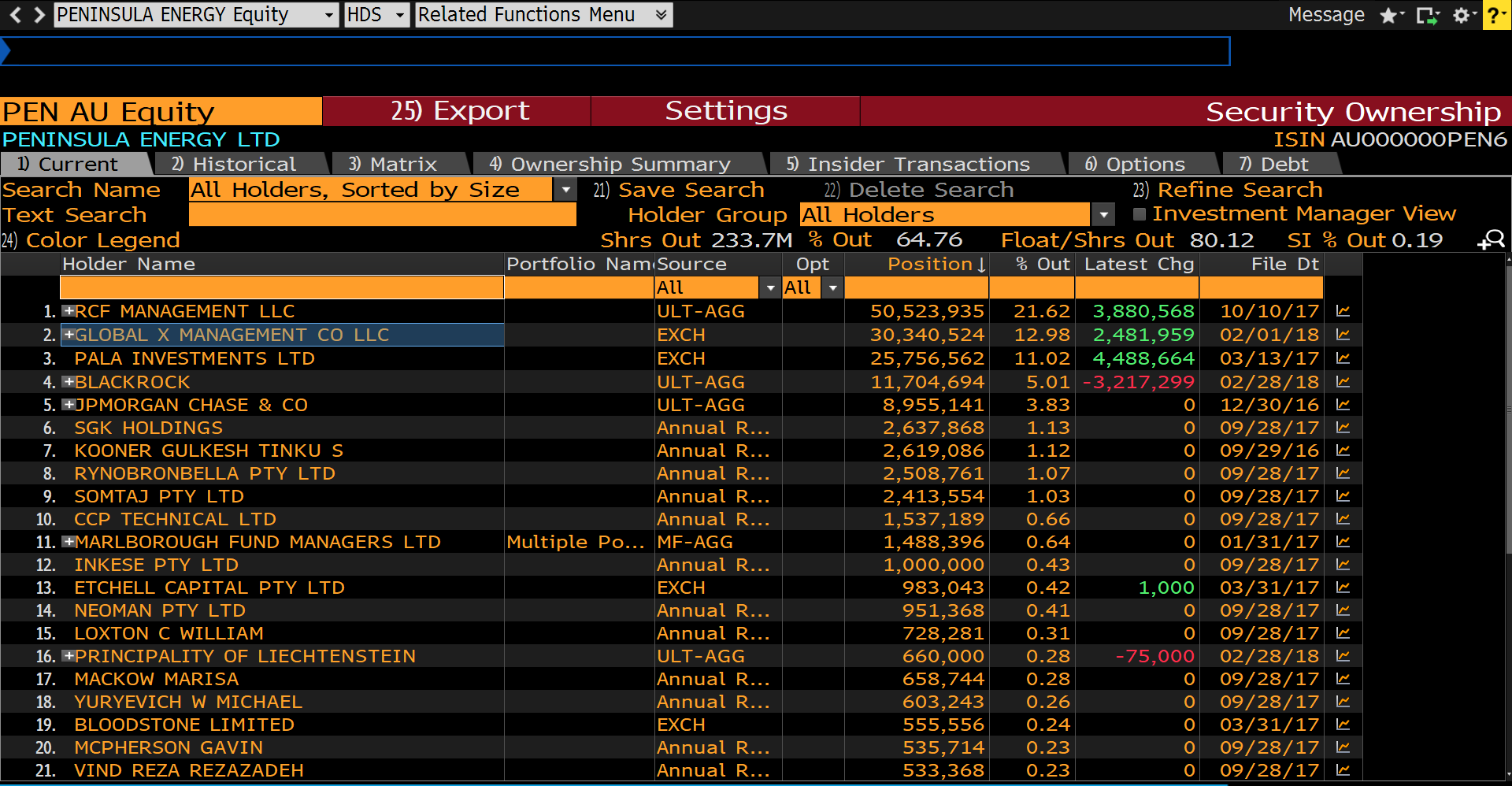Click the zoom magnifier icon
Viewport: 1512px width, 786px height.
click(x=1492, y=240)
